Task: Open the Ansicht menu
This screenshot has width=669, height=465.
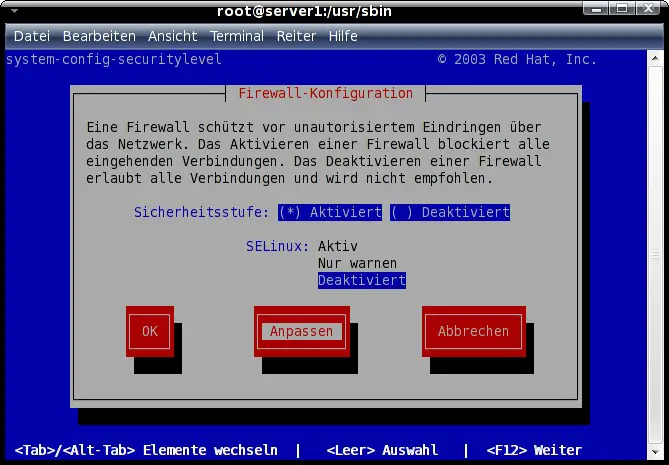Action: pos(172,36)
